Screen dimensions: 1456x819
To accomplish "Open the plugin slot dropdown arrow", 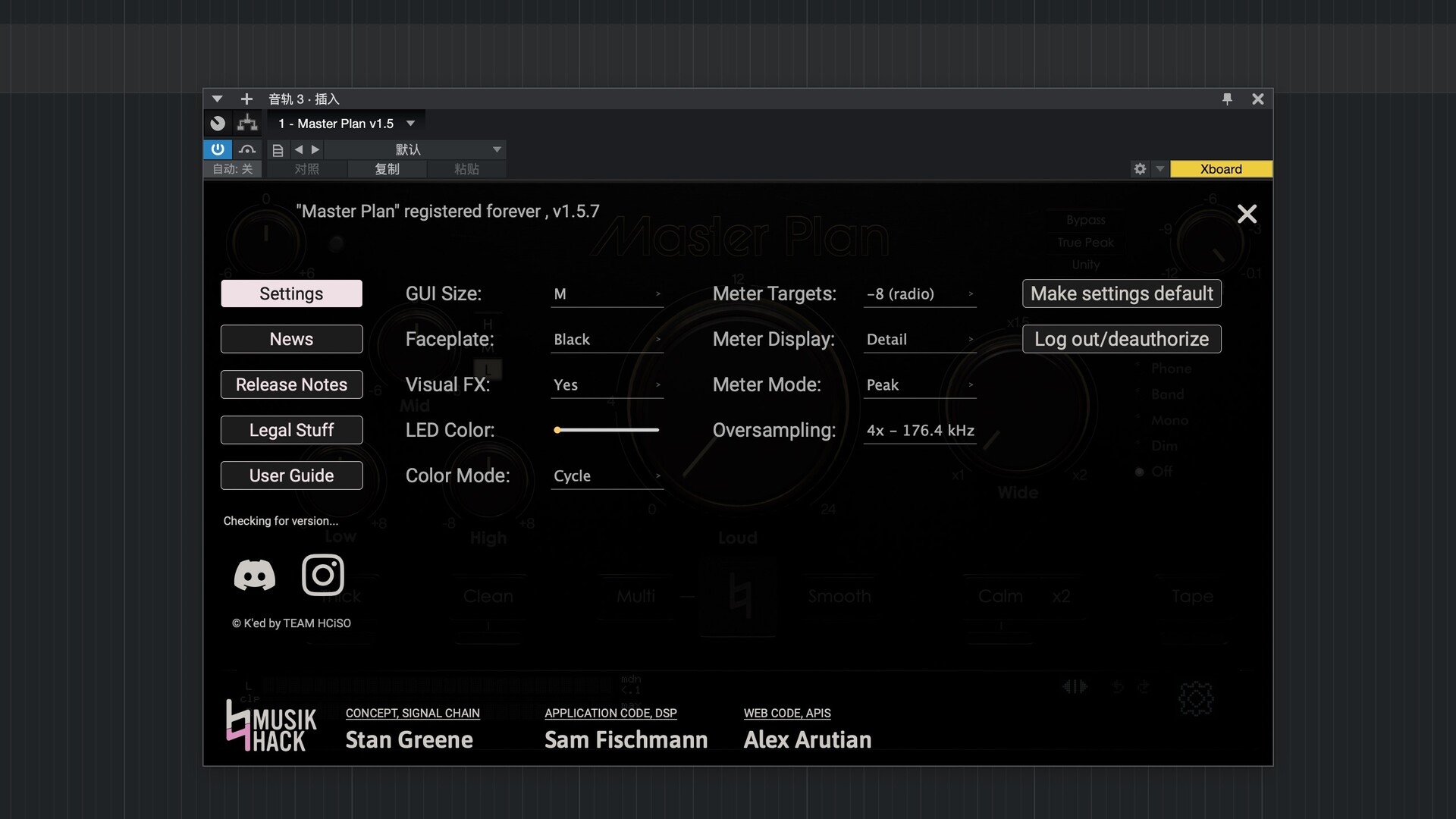I will click(x=410, y=123).
